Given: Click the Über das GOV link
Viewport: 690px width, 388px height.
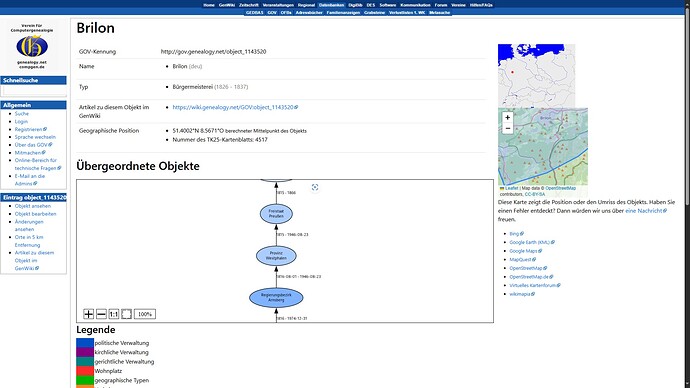Looking at the screenshot, I should pyautogui.click(x=33, y=145).
